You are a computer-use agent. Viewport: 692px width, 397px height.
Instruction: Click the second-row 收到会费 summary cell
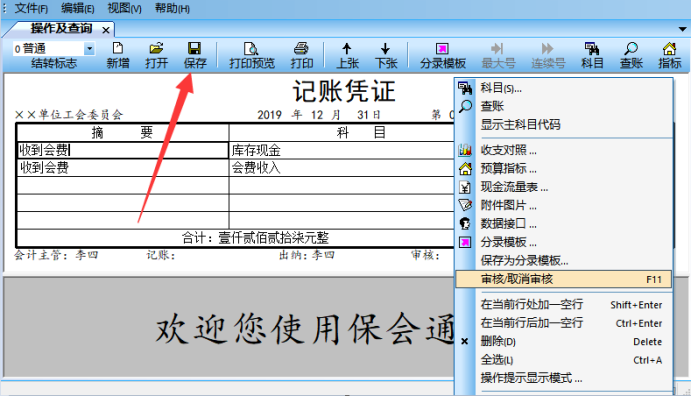click(123, 168)
